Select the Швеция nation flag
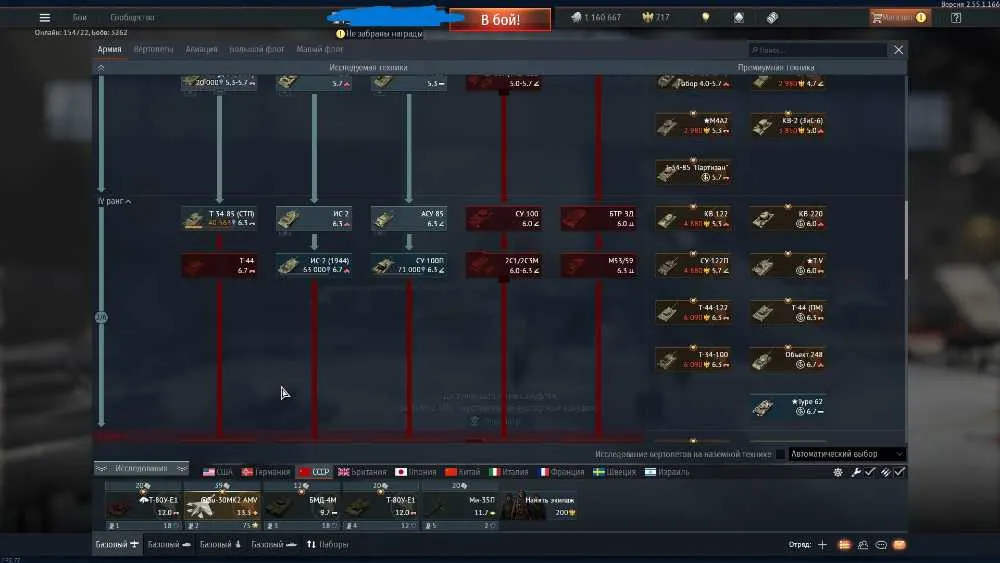 (x=614, y=472)
